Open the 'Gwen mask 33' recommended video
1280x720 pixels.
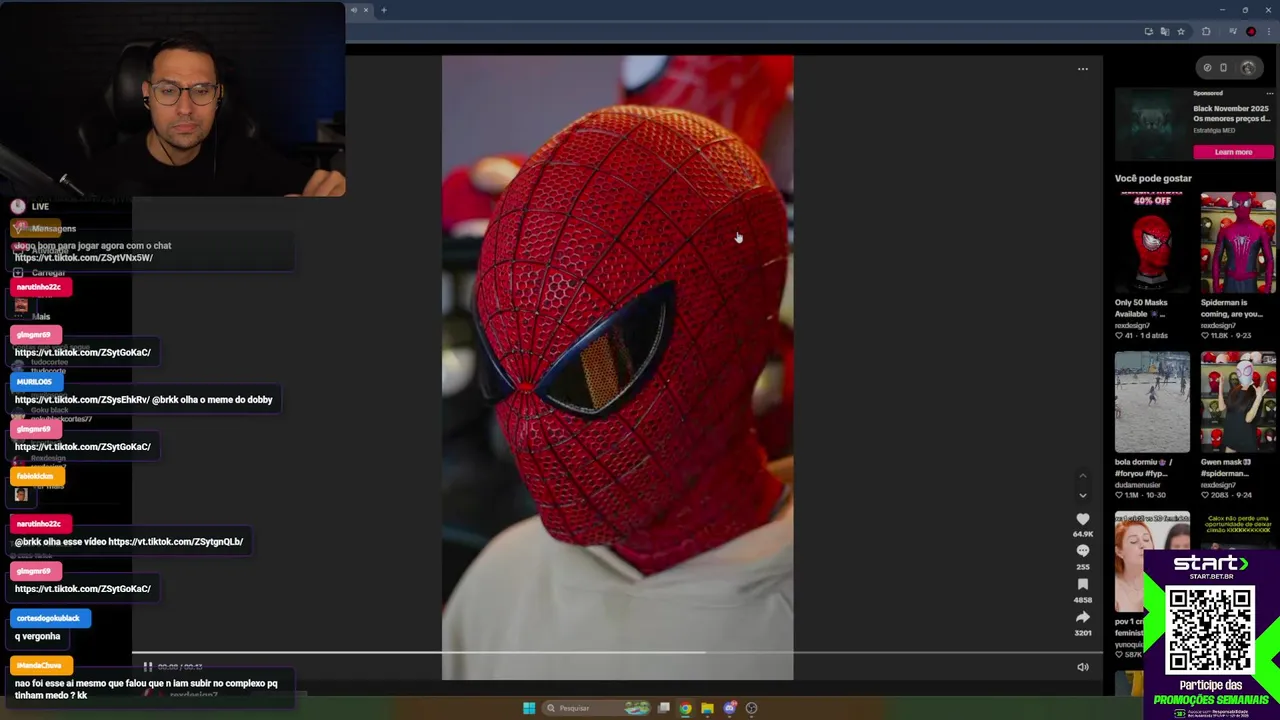[x=1238, y=402]
